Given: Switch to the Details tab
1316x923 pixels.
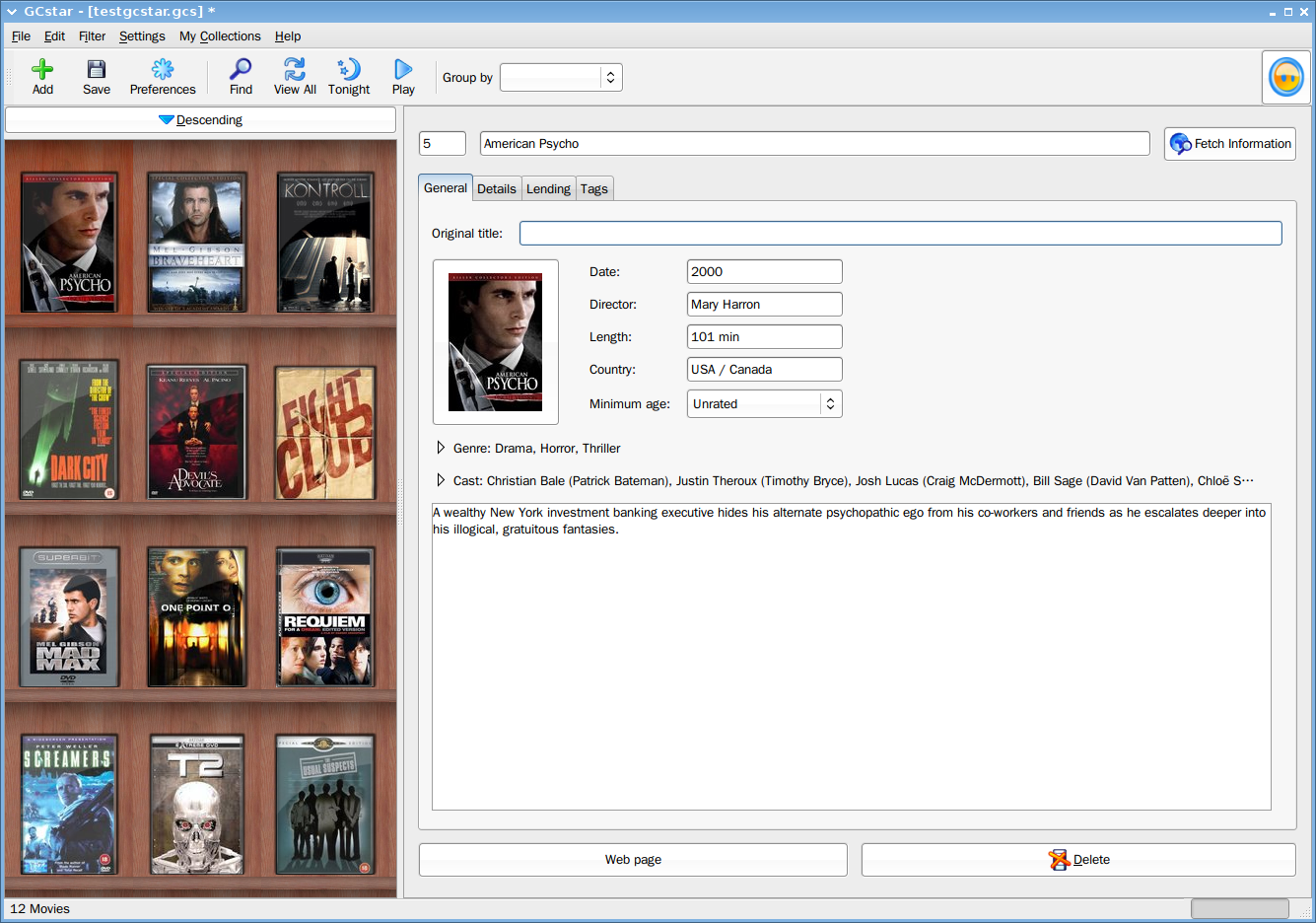Looking at the screenshot, I should [x=497, y=188].
